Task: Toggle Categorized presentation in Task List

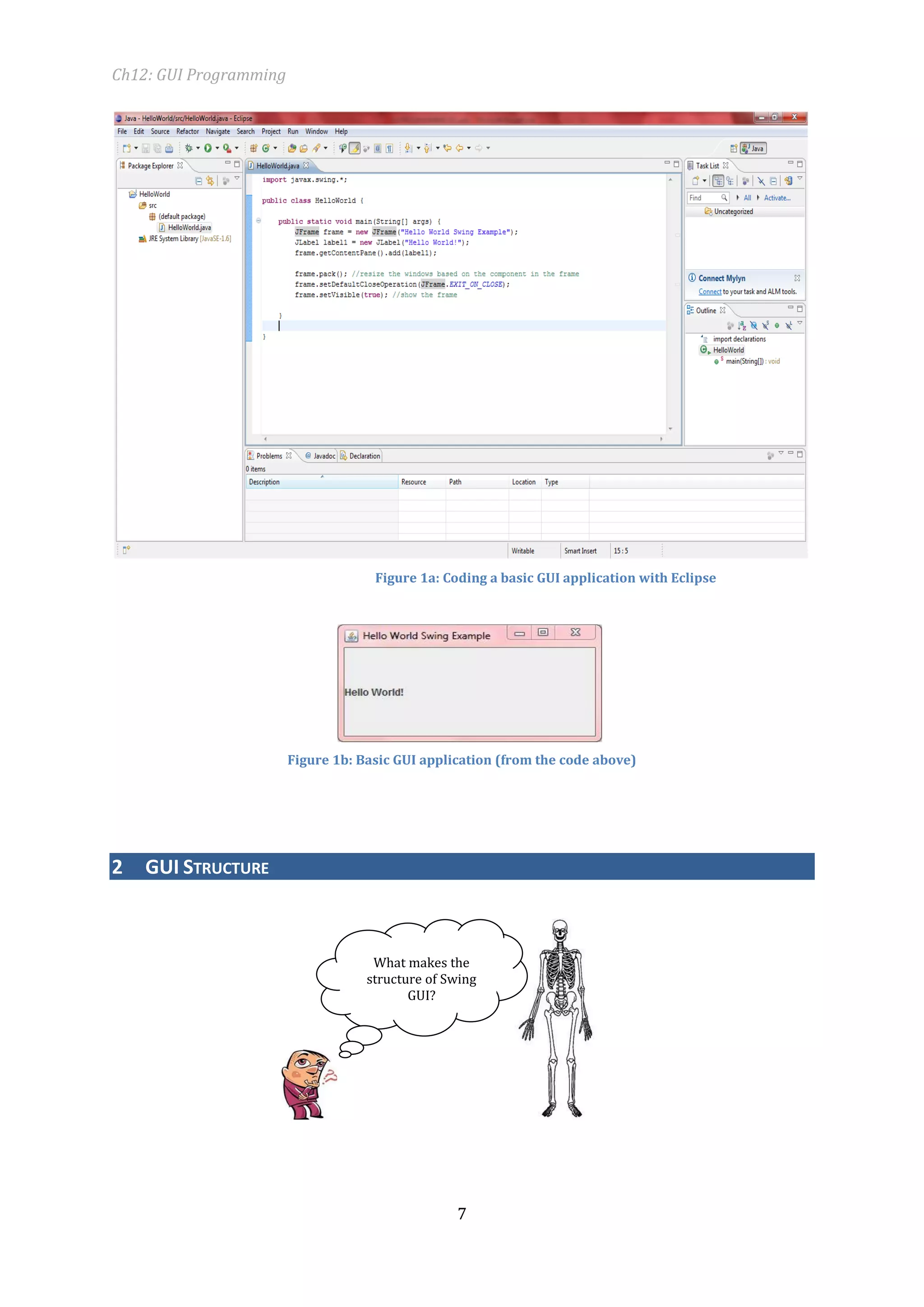Action: [x=719, y=181]
